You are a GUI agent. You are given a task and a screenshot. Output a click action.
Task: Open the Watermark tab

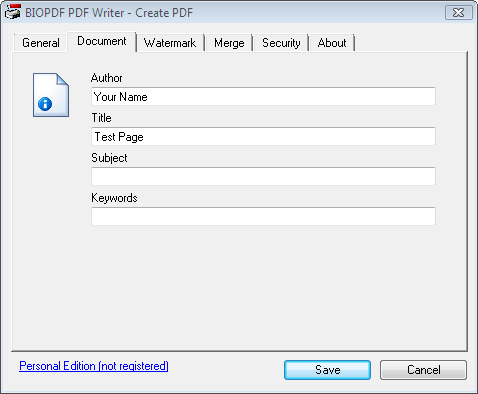[170, 43]
